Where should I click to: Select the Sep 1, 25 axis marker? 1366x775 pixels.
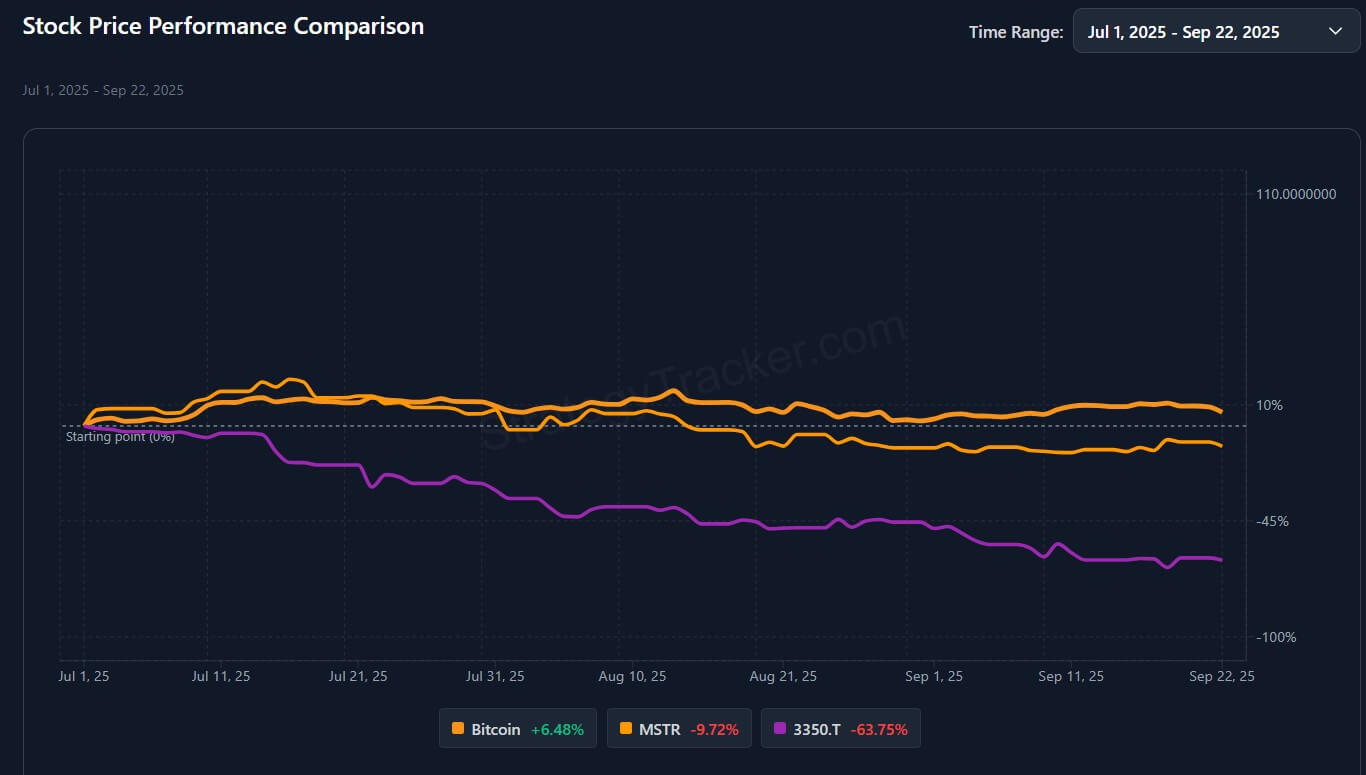pyautogui.click(x=934, y=677)
